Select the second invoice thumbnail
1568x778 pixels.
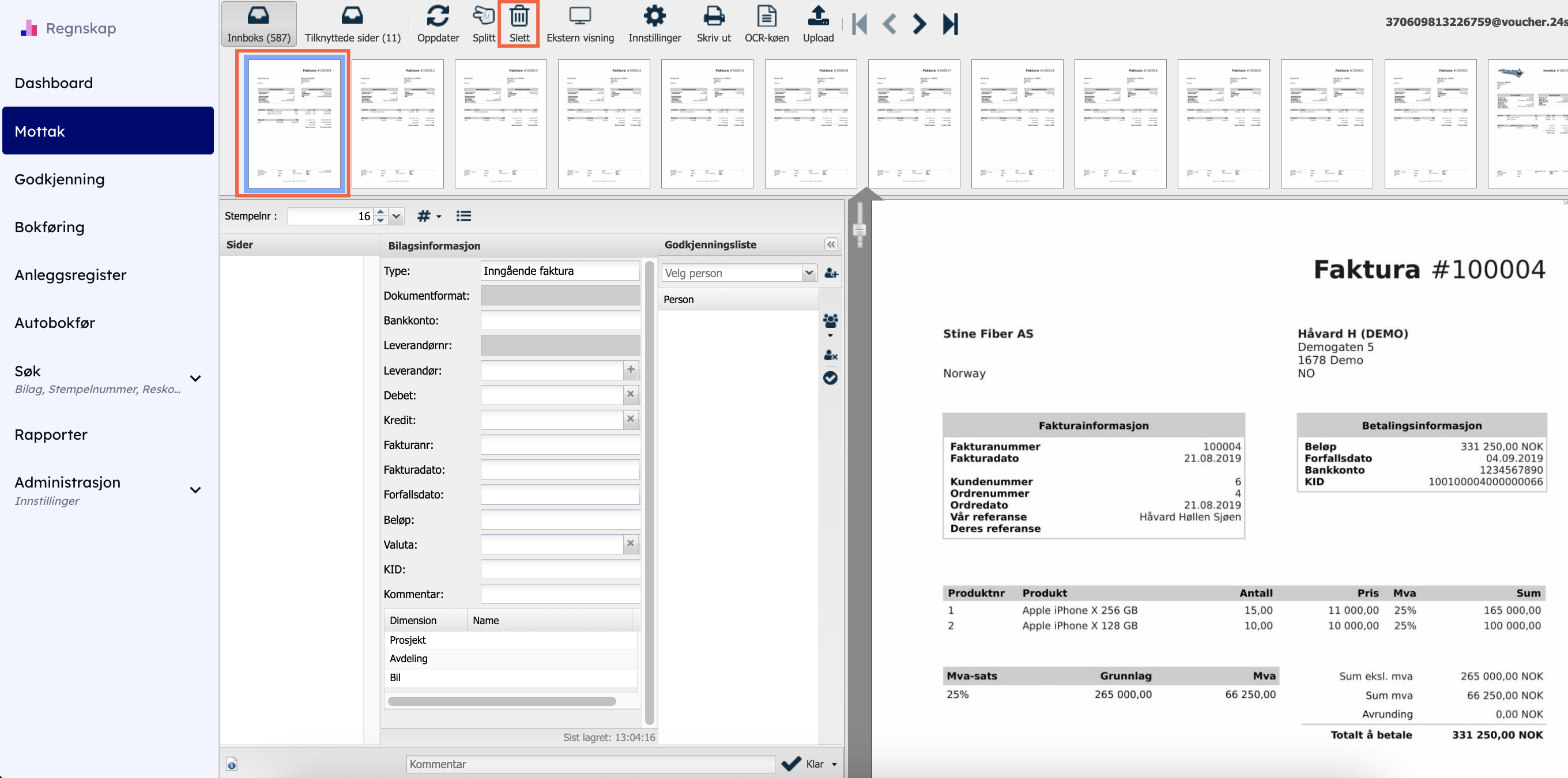tap(398, 123)
